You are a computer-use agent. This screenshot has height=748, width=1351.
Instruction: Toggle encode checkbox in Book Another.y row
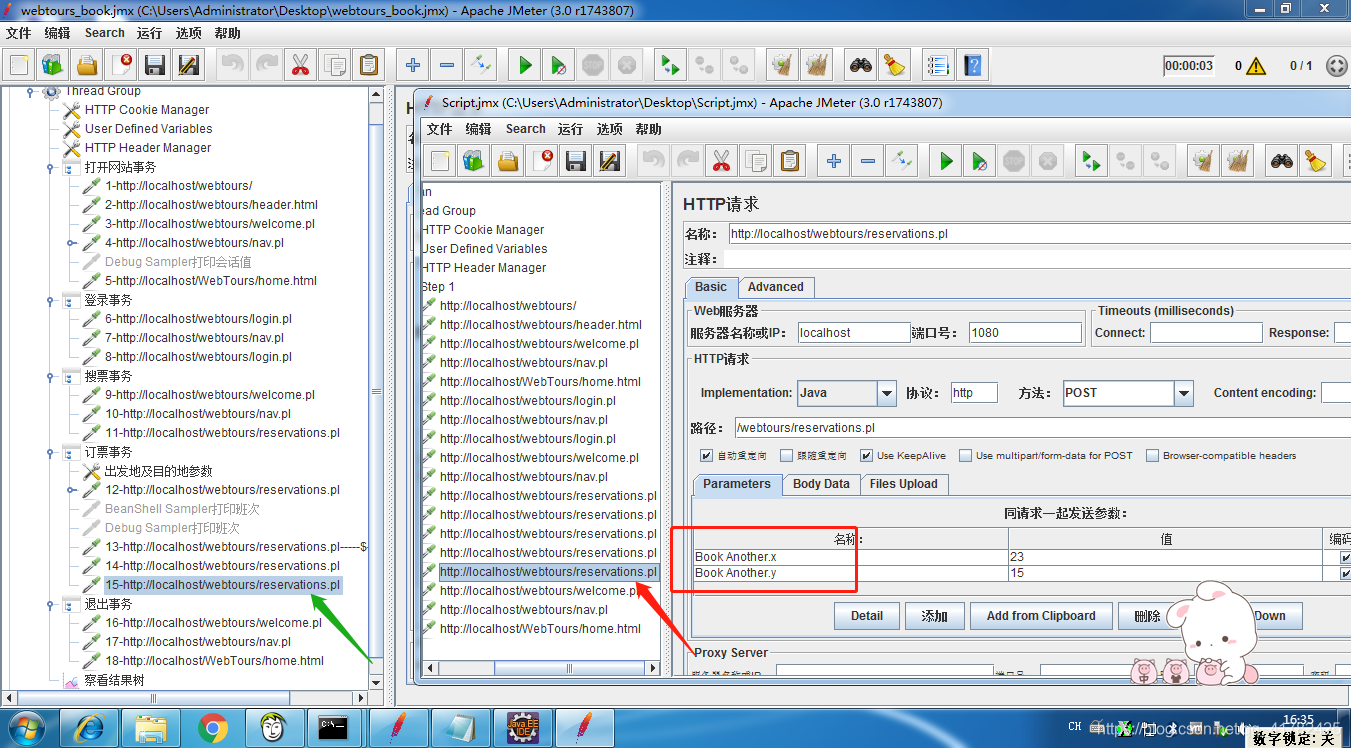pos(1345,573)
